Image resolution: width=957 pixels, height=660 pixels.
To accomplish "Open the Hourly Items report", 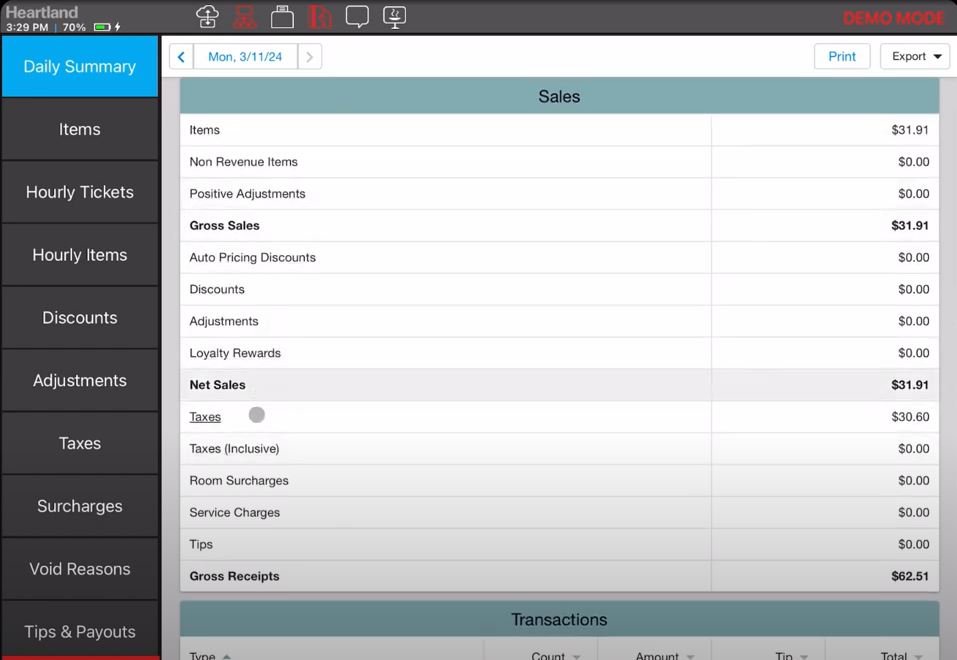I will 80,255.
